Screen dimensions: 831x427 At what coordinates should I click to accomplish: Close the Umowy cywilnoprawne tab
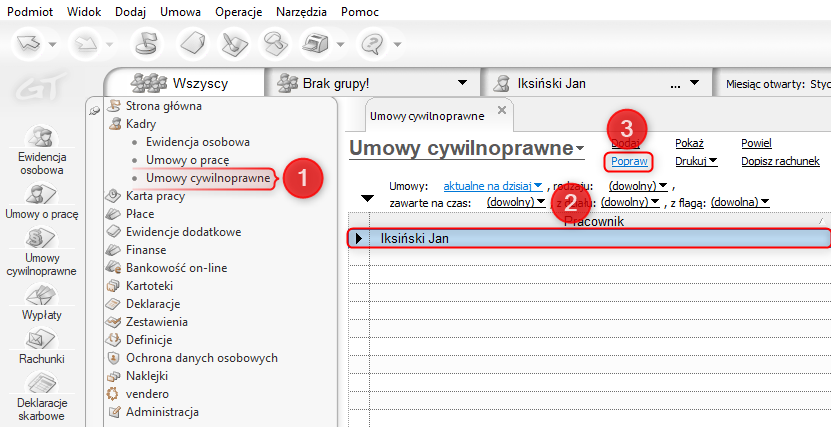(502, 110)
